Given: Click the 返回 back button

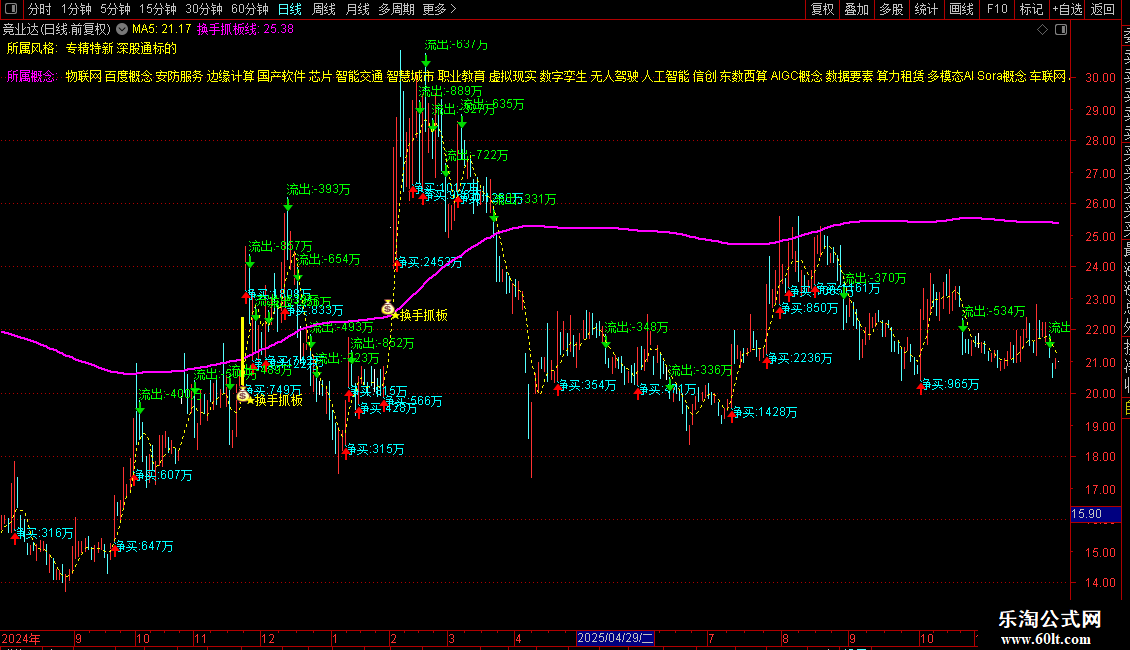Looking at the screenshot, I should tap(1103, 9).
